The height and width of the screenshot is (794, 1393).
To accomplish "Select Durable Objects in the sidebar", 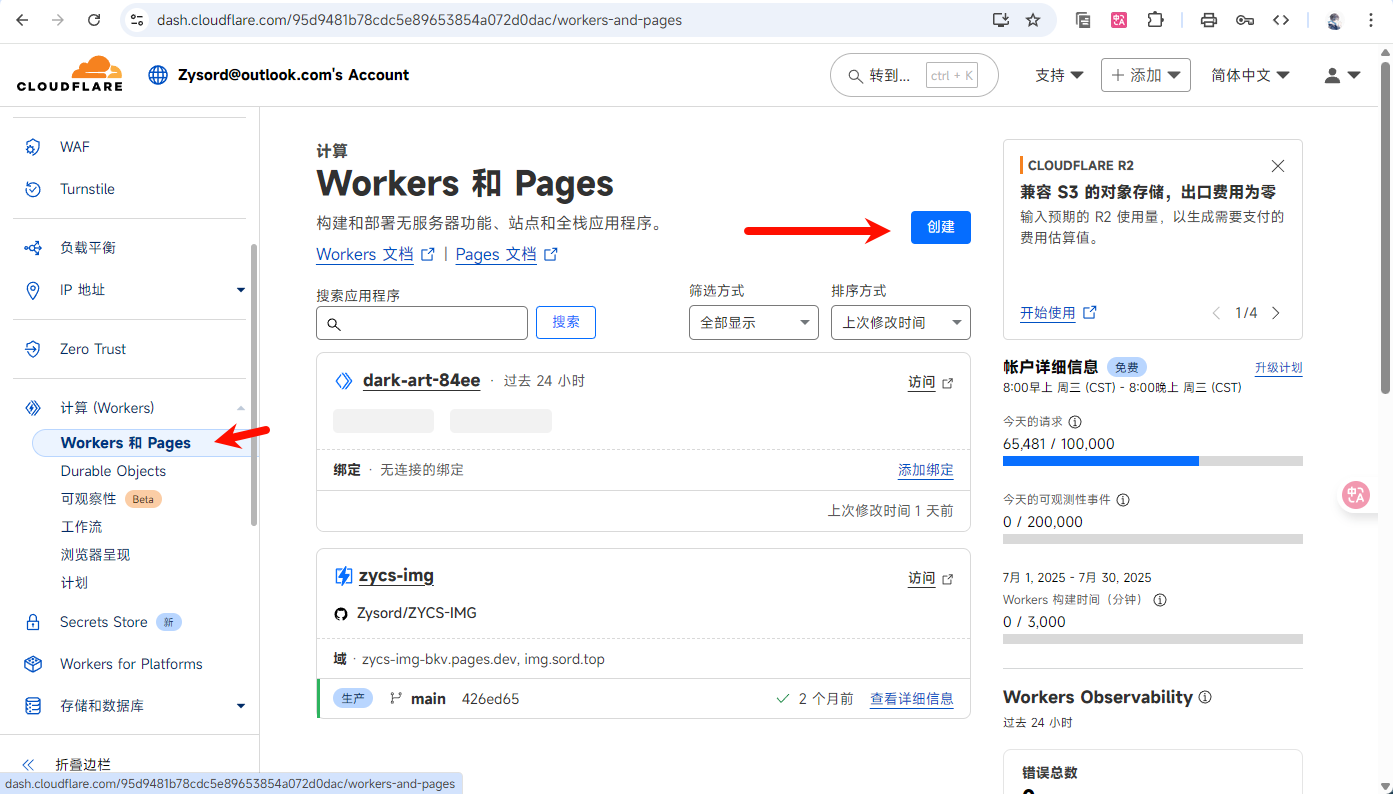I will (x=113, y=471).
